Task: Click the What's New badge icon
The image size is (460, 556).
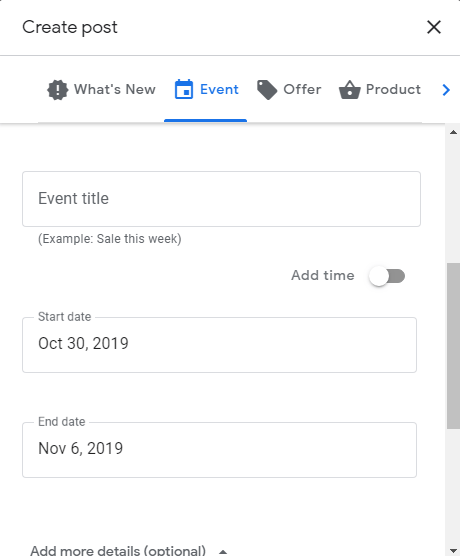Action: tap(57, 90)
